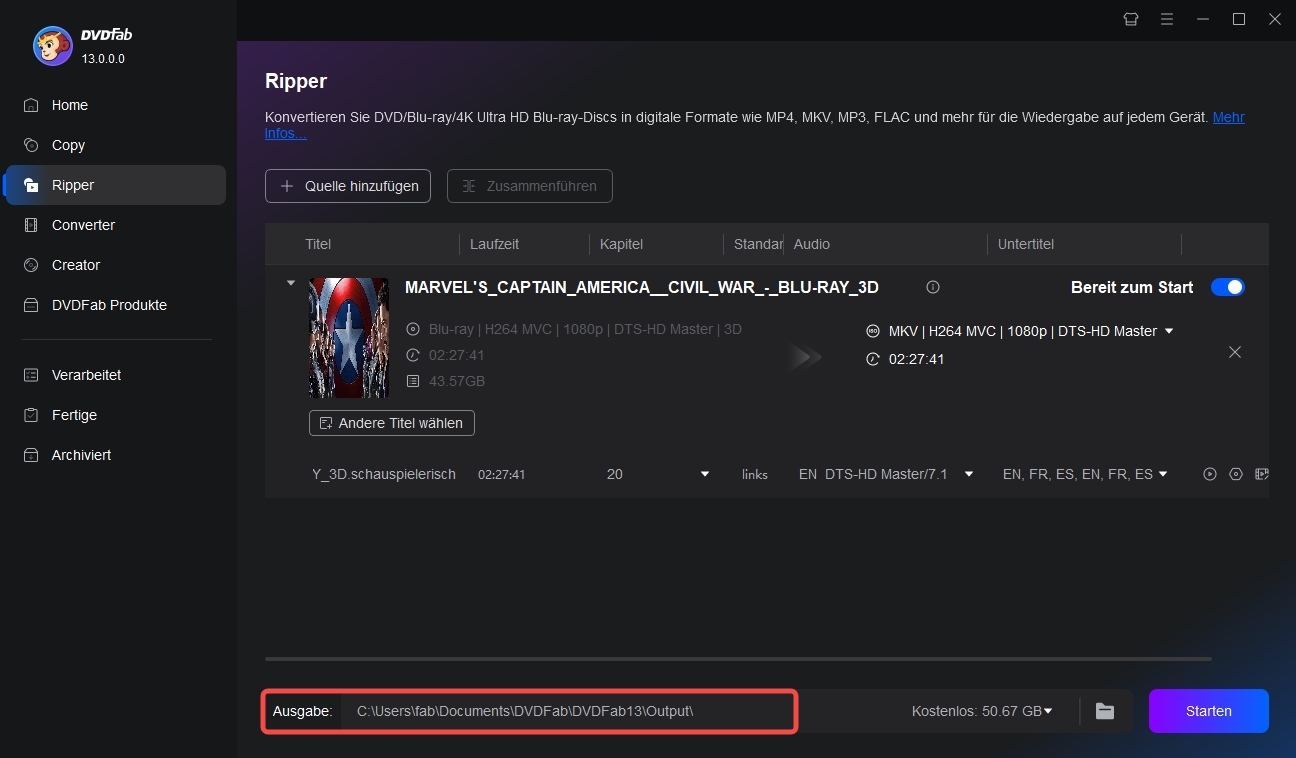Click the Zusammenführen button

point(530,186)
